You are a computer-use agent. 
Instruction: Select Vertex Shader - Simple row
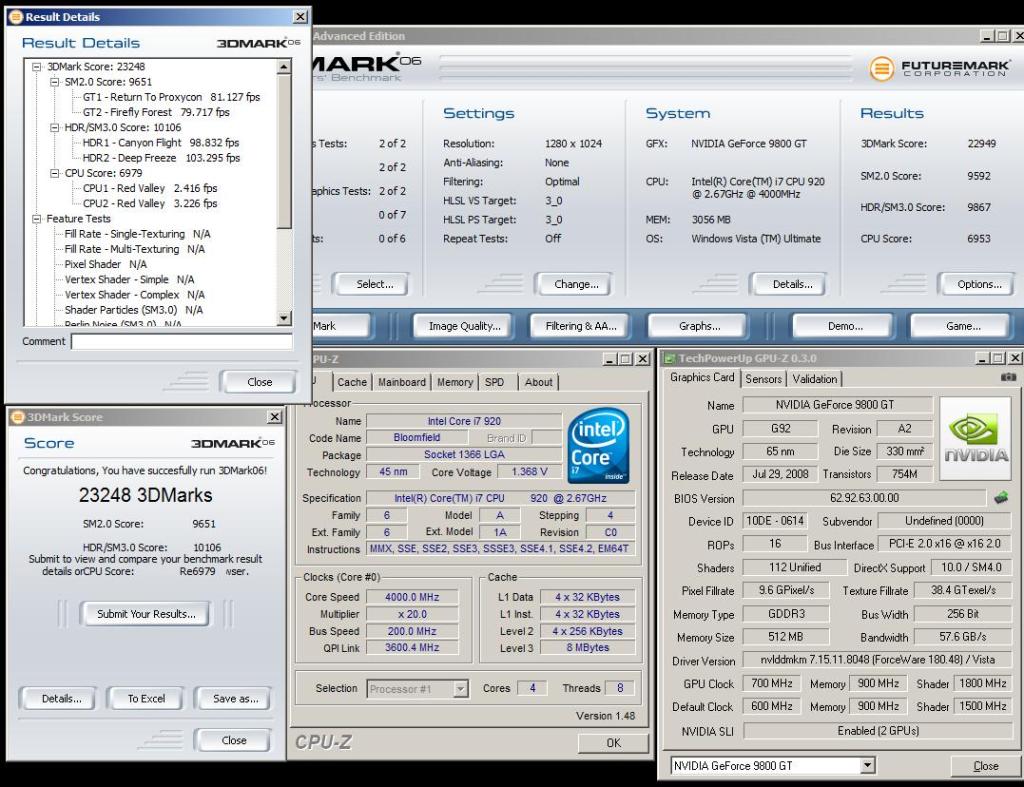coord(129,280)
